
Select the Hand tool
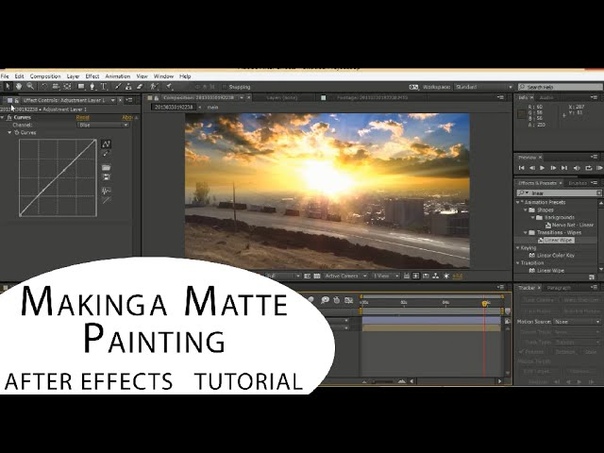(x=18, y=87)
